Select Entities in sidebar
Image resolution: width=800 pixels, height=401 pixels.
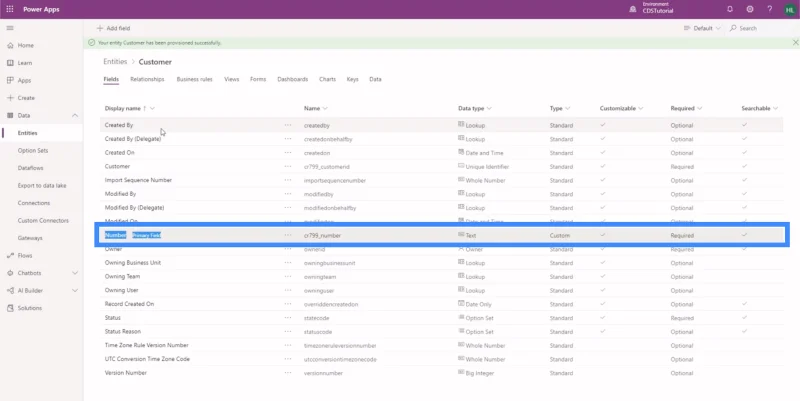click(x=28, y=133)
